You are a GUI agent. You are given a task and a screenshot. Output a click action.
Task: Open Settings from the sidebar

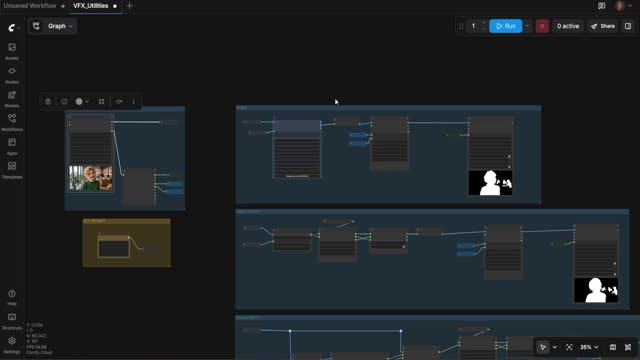(12, 345)
